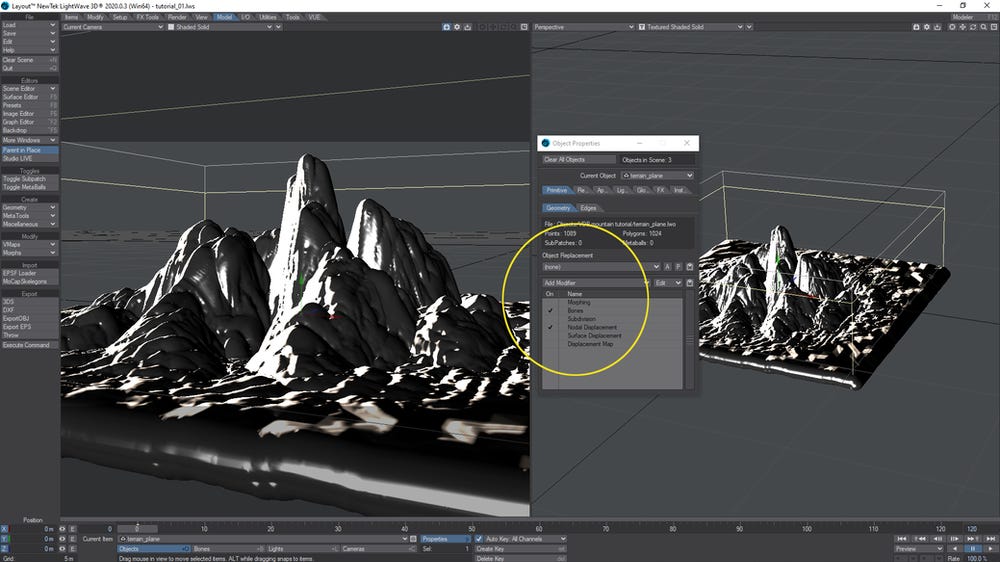Open the Surface Editor
1000x562 pixels.
pyautogui.click(x=29, y=97)
